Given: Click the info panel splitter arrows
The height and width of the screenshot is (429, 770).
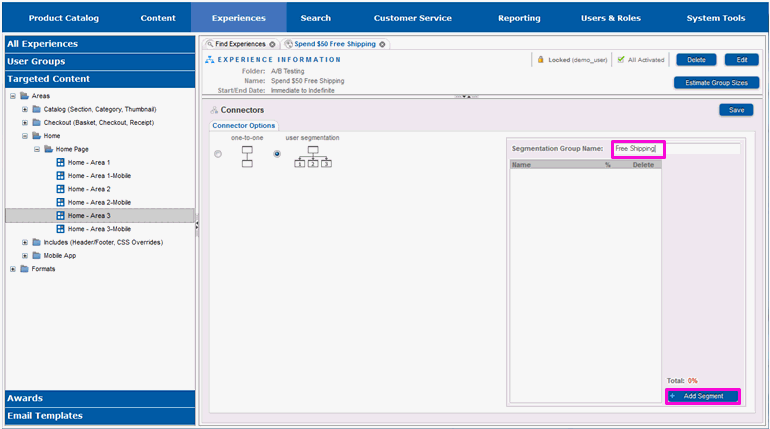Looking at the screenshot, I should pyautogui.click(x=466, y=97).
